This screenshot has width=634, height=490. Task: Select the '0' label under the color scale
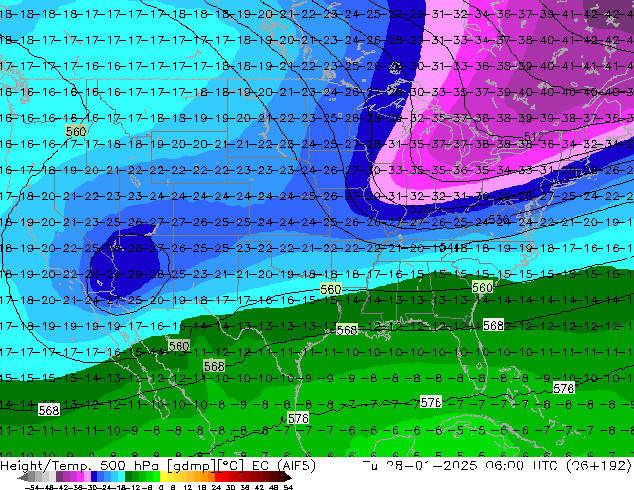(x=161, y=487)
